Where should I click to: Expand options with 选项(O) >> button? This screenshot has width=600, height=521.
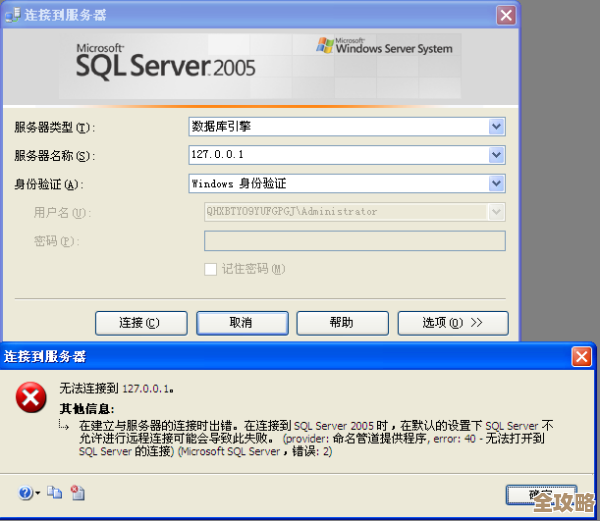coord(453,323)
